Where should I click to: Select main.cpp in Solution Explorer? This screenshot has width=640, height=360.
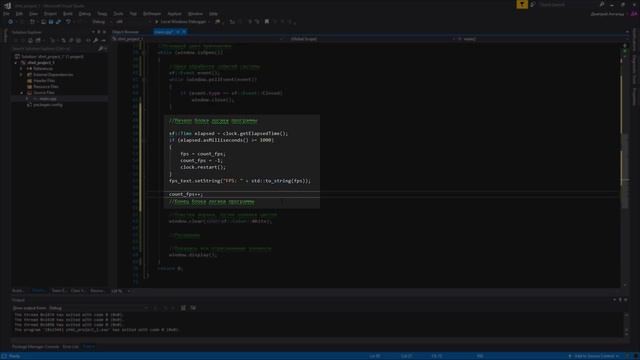click(x=47, y=99)
